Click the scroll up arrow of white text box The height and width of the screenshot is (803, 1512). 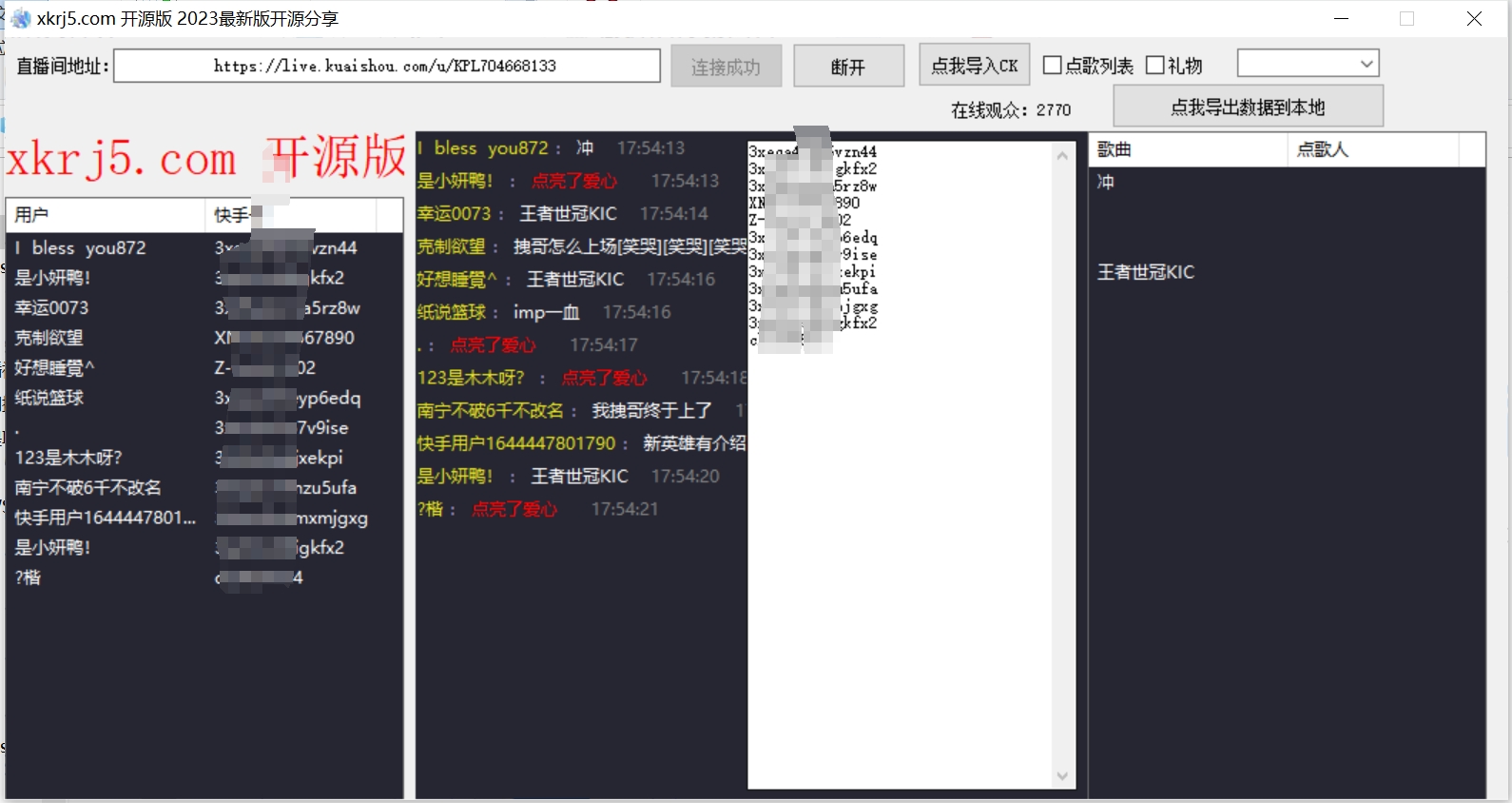click(1062, 154)
